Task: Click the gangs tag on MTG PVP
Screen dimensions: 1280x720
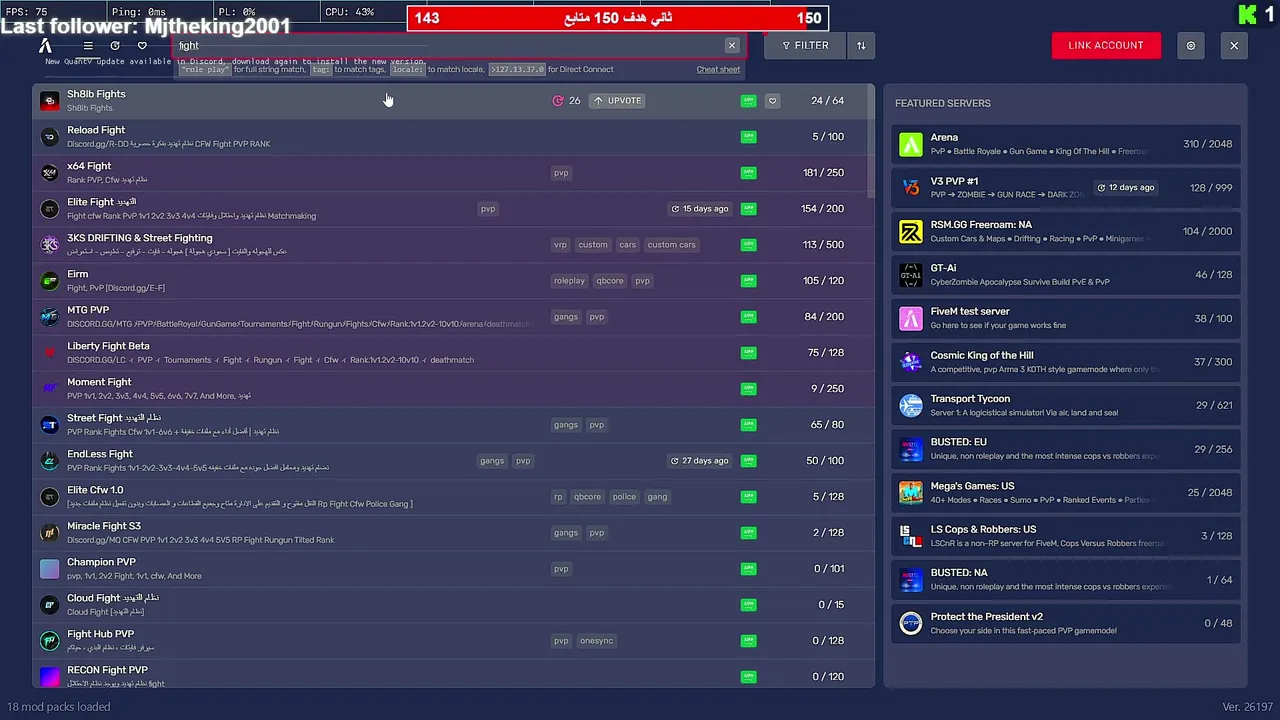Action: tap(566, 317)
